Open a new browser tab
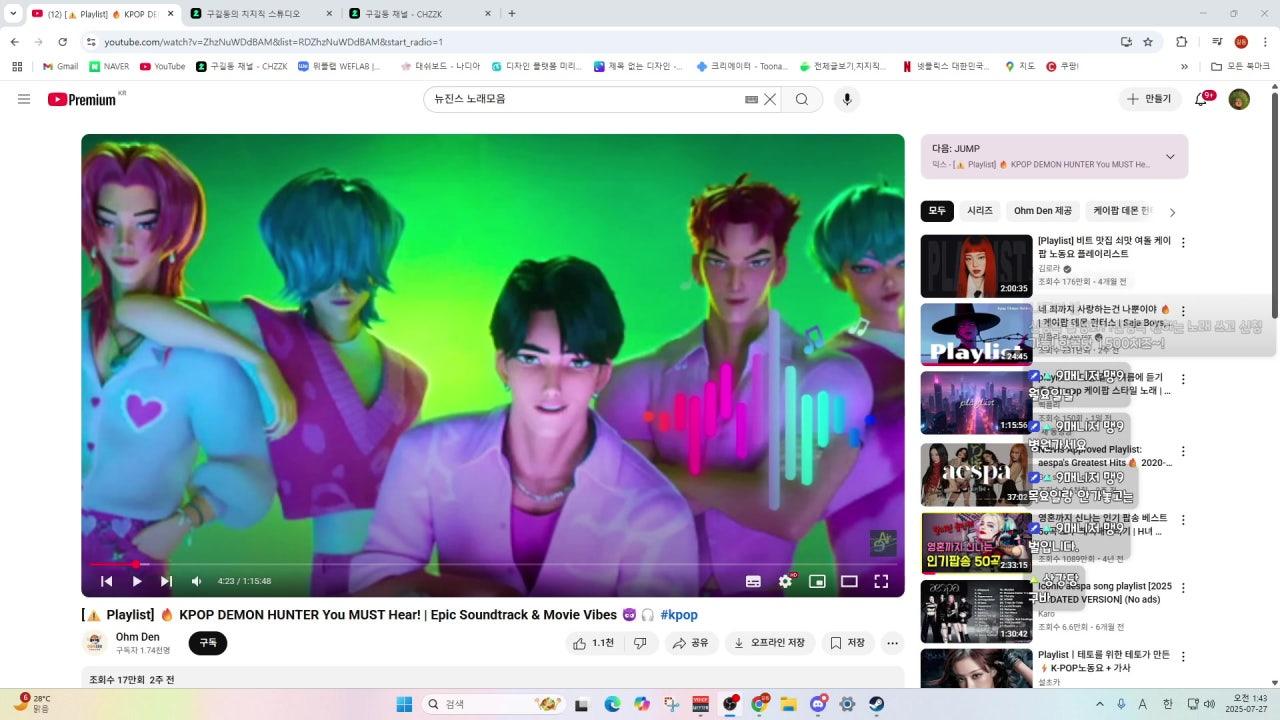The image size is (1280, 720). (x=512, y=14)
